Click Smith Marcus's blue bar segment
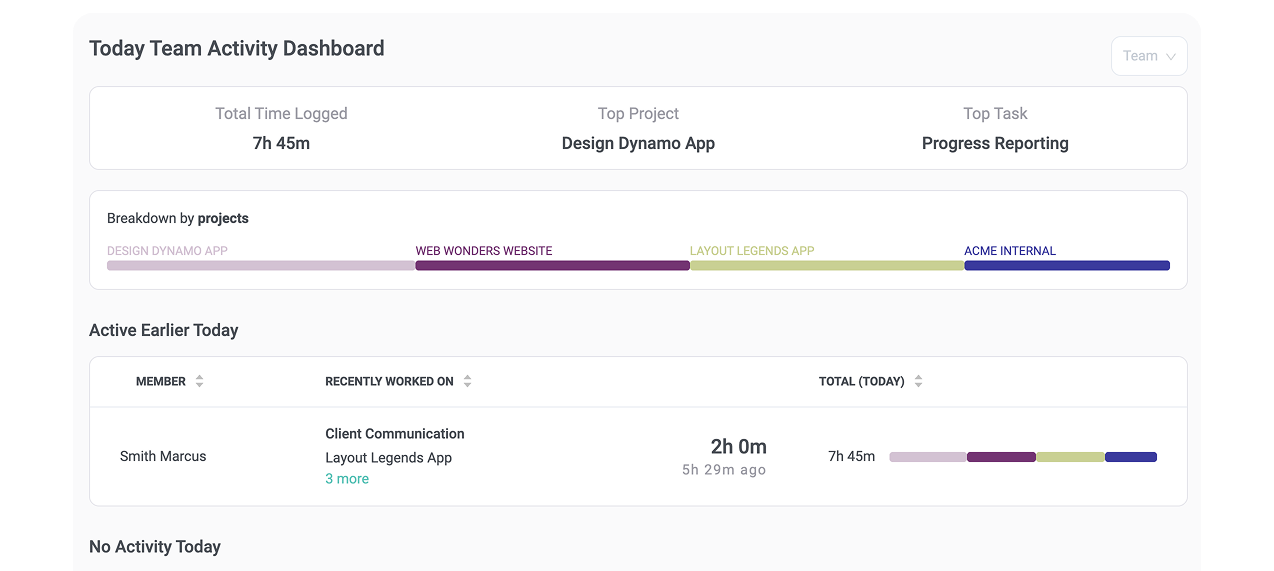The image size is (1274, 571). [x=1131, y=457]
